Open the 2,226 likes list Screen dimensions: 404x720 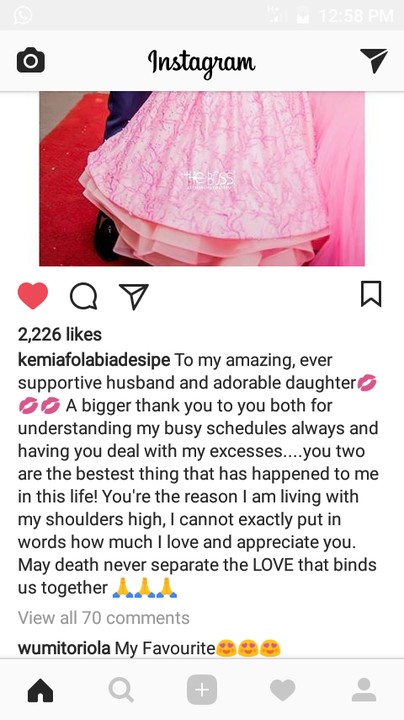(60, 334)
